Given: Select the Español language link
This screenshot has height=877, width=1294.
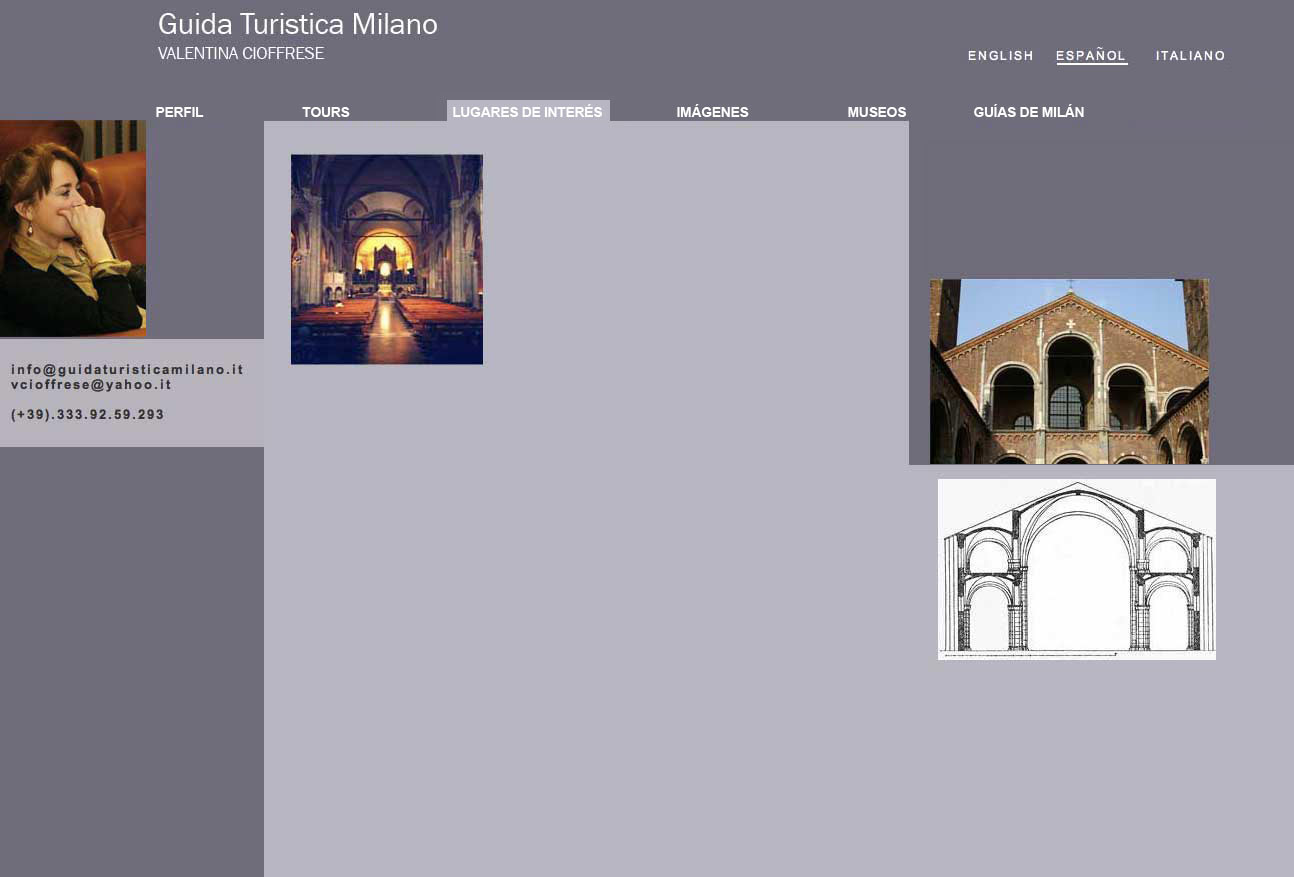Looking at the screenshot, I should [1091, 56].
